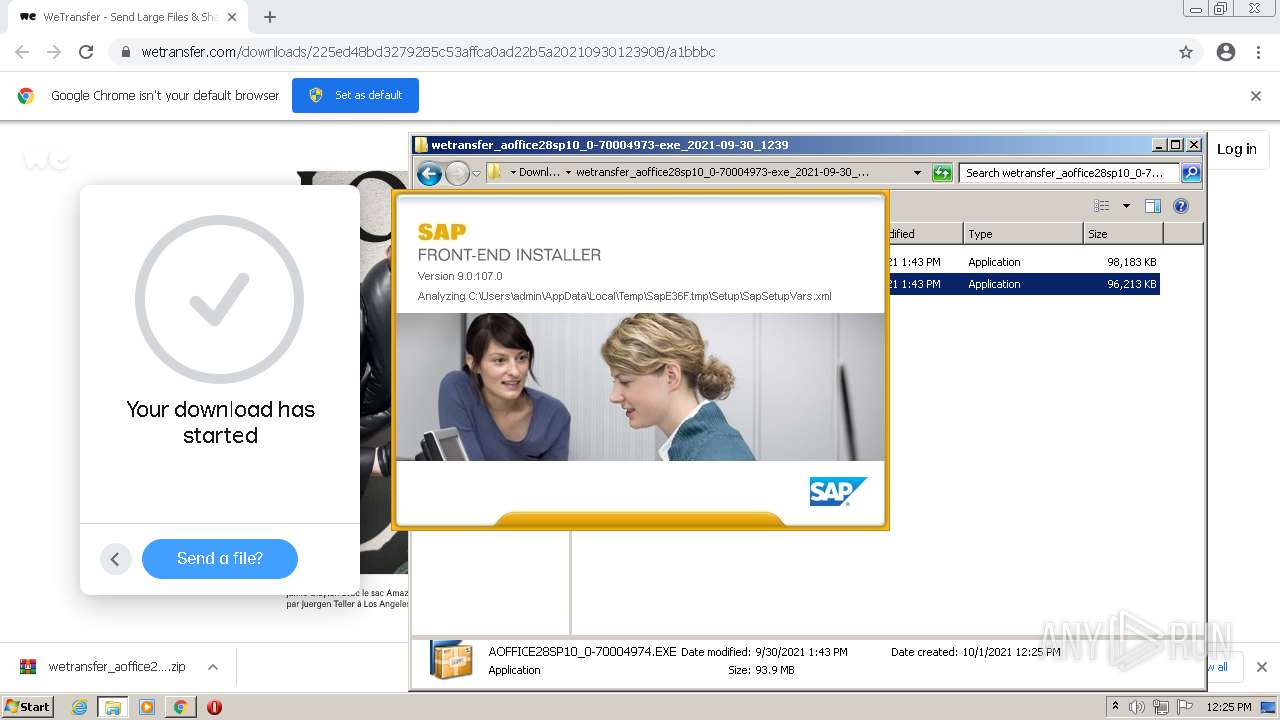The width and height of the screenshot is (1280, 720).
Task: Click the site lock icon
Action: (125, 52)
